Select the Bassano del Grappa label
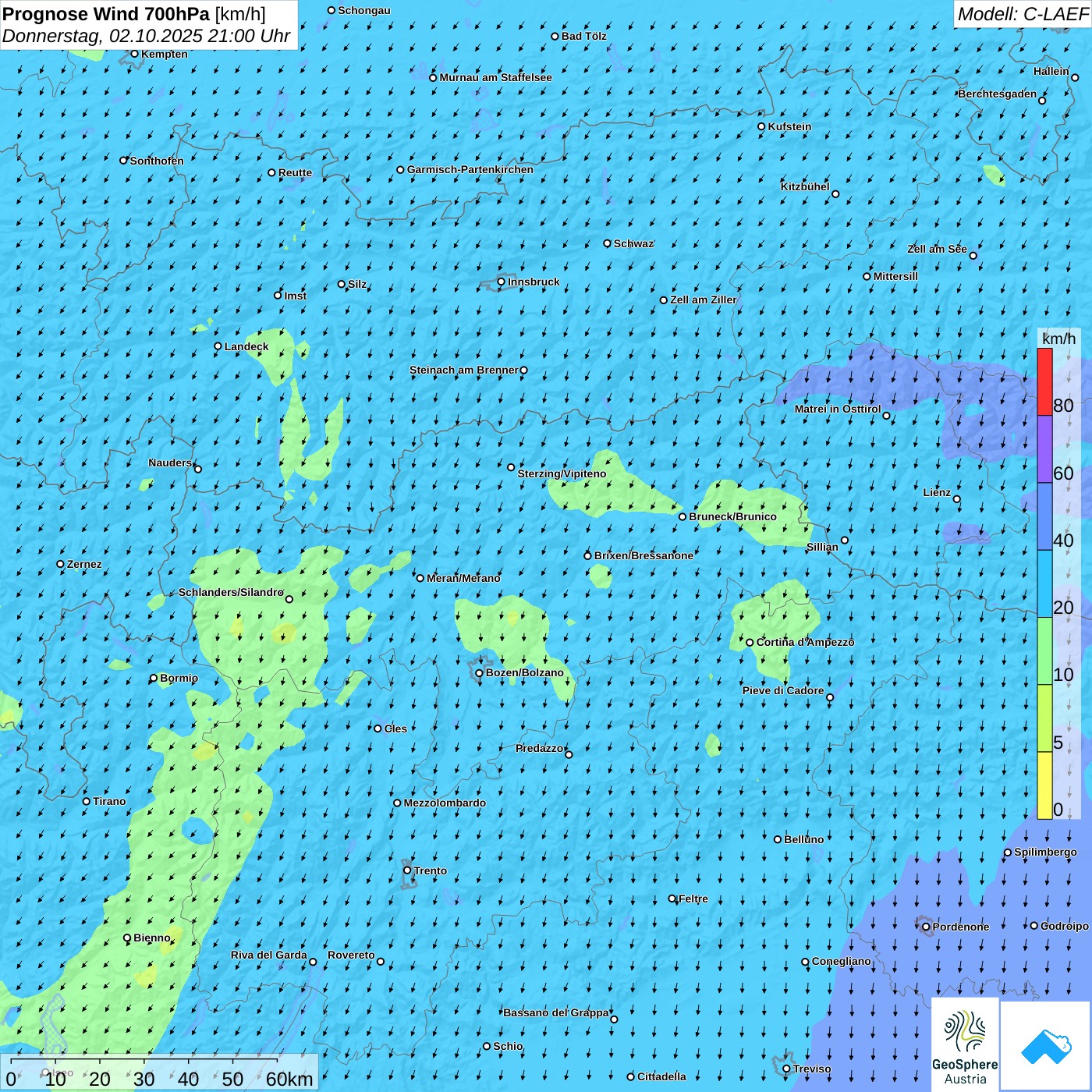The height and width of the screenshot is (1092, 1092). pos(556,1012)
